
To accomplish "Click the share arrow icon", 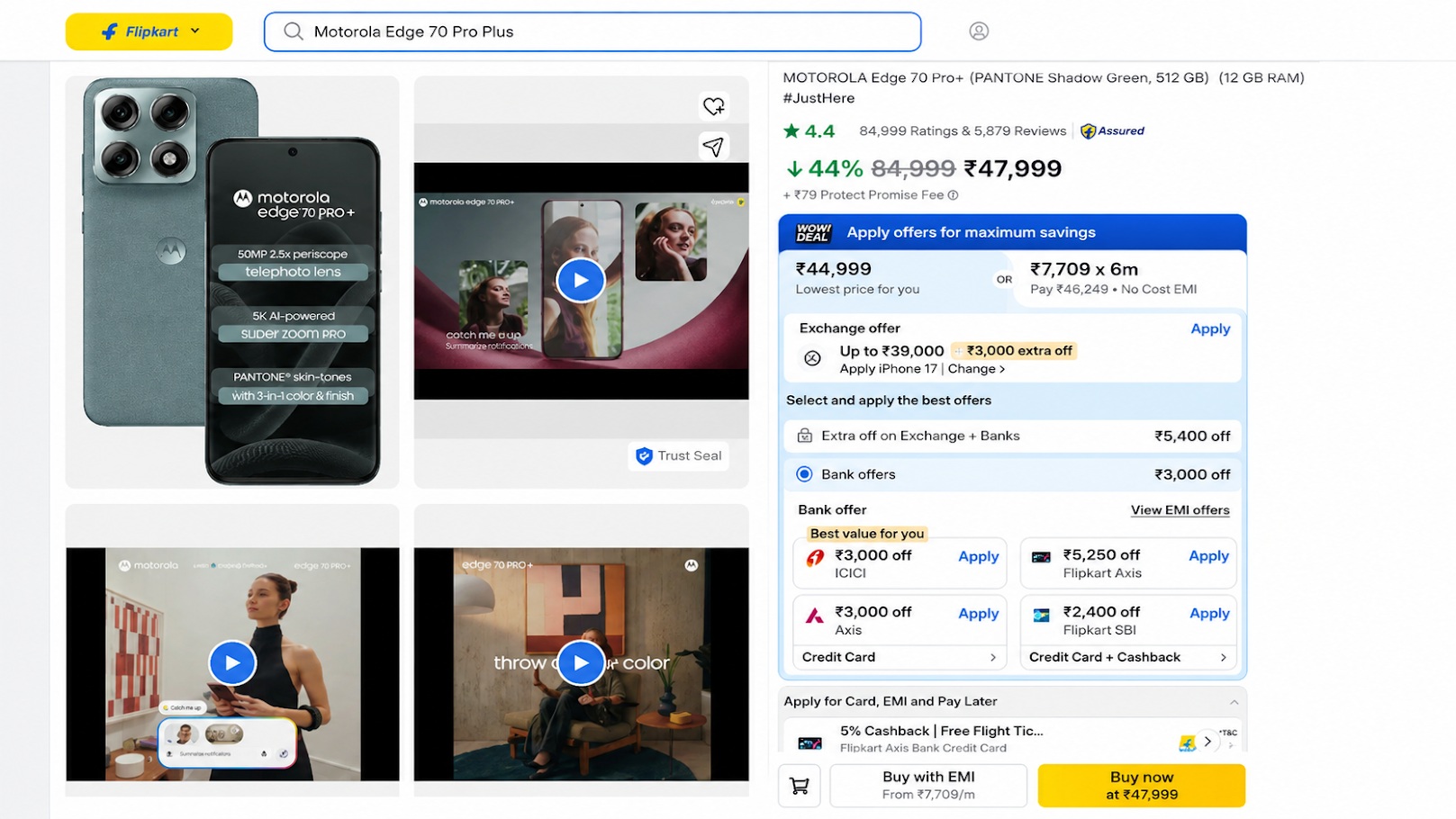I will pyautogui.click(x=713, y=147).
